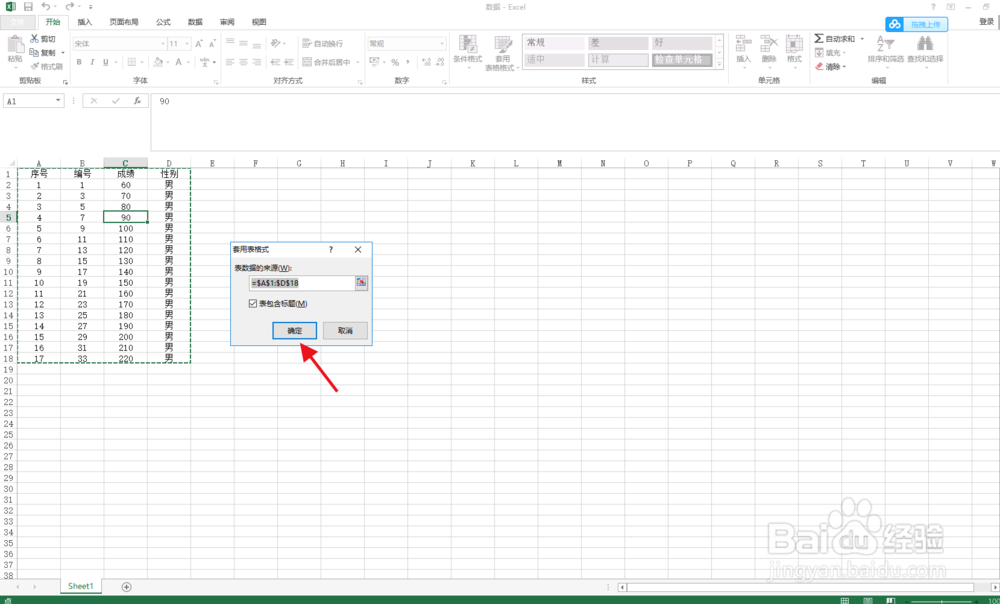Click the Save icon in quick access toolbar

[x=28, y=6]
